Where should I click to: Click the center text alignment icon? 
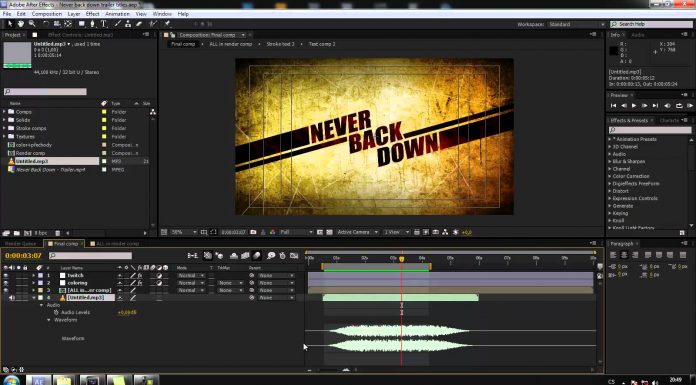(624, 255)
